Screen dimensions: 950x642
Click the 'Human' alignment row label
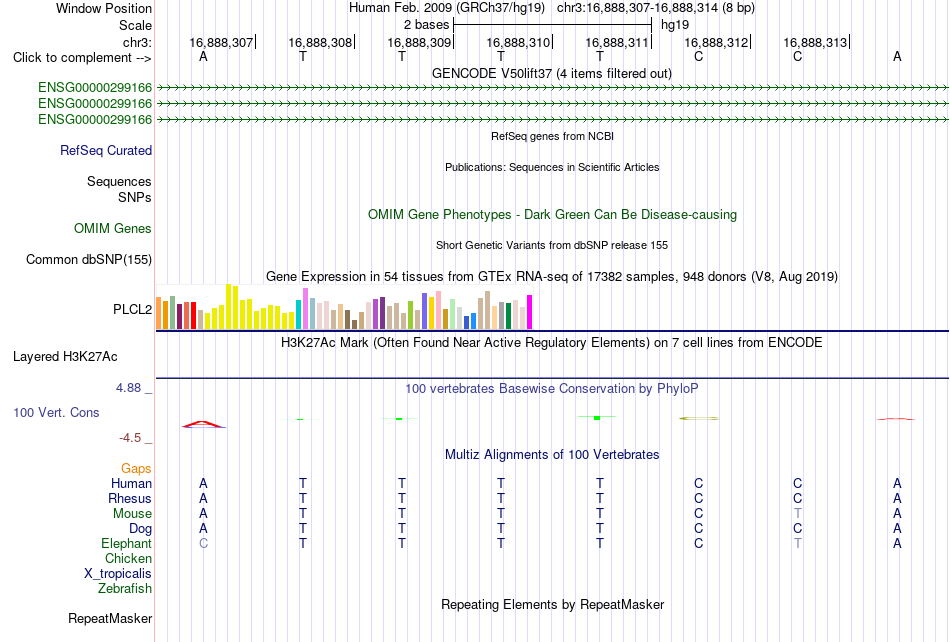click(131, 483)
